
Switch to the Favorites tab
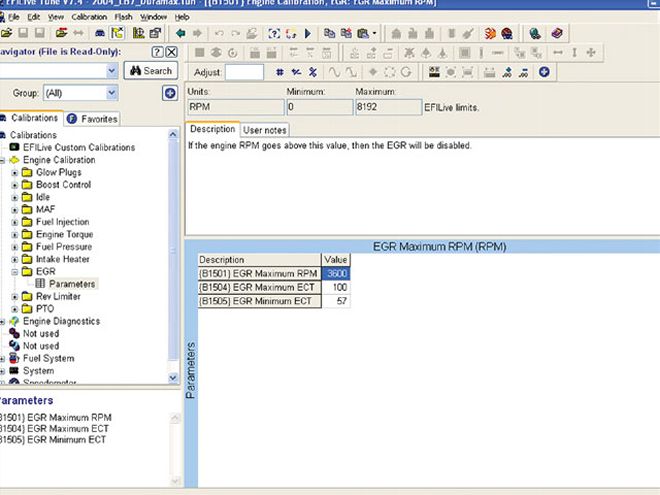[x=92, y=119]
